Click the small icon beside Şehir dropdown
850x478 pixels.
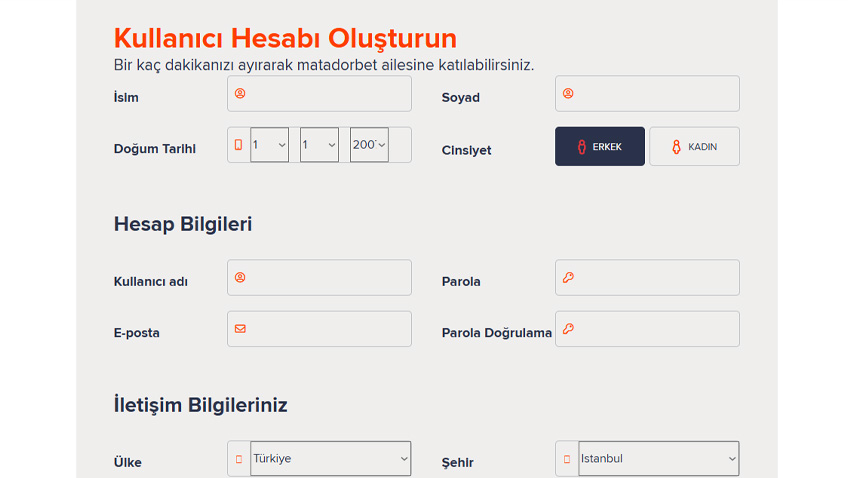(x=566, y=459)
